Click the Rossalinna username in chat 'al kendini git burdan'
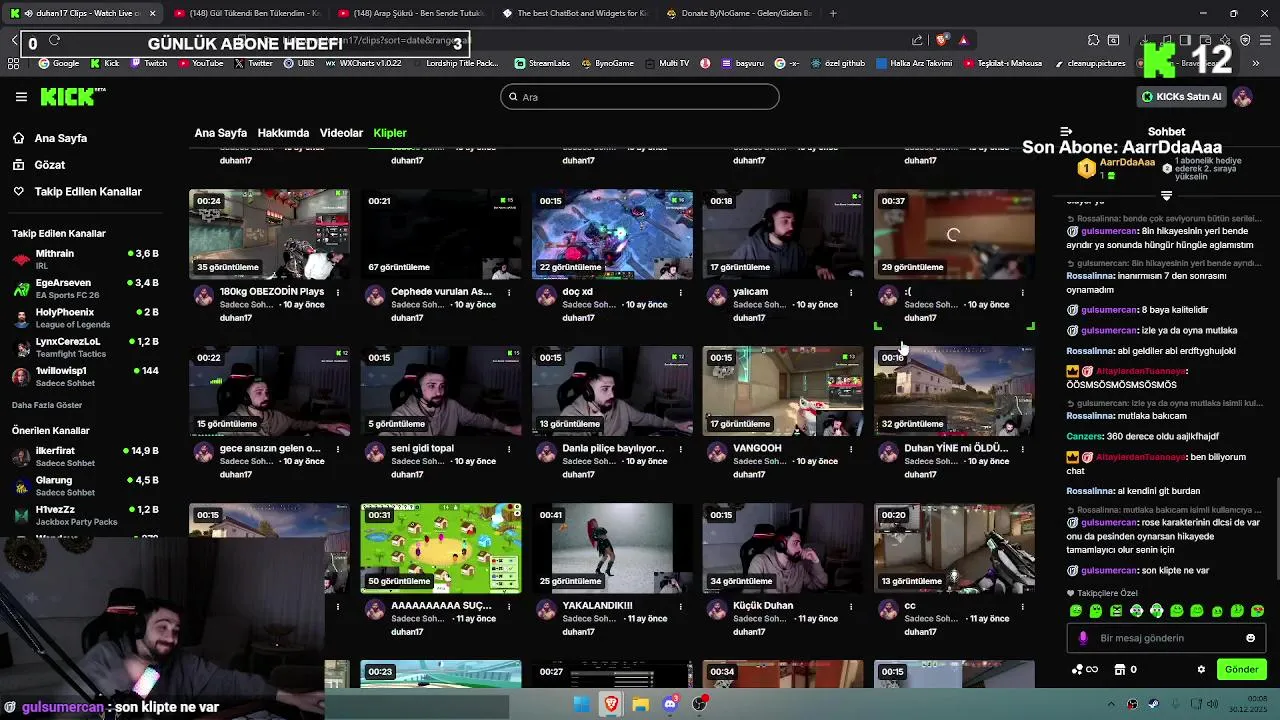The width and height of the screenshot is (1280, 720). click(x=1090, y=491)
